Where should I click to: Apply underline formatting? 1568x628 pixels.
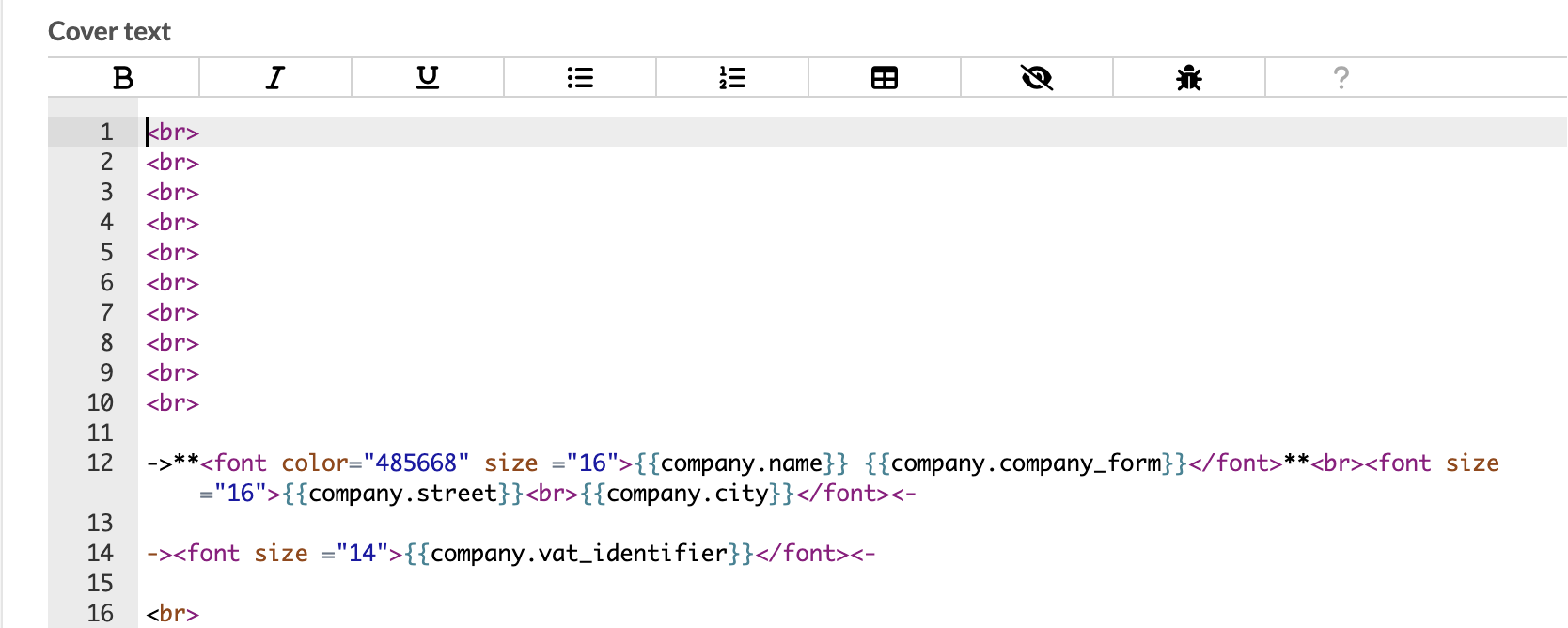[428, 77]
